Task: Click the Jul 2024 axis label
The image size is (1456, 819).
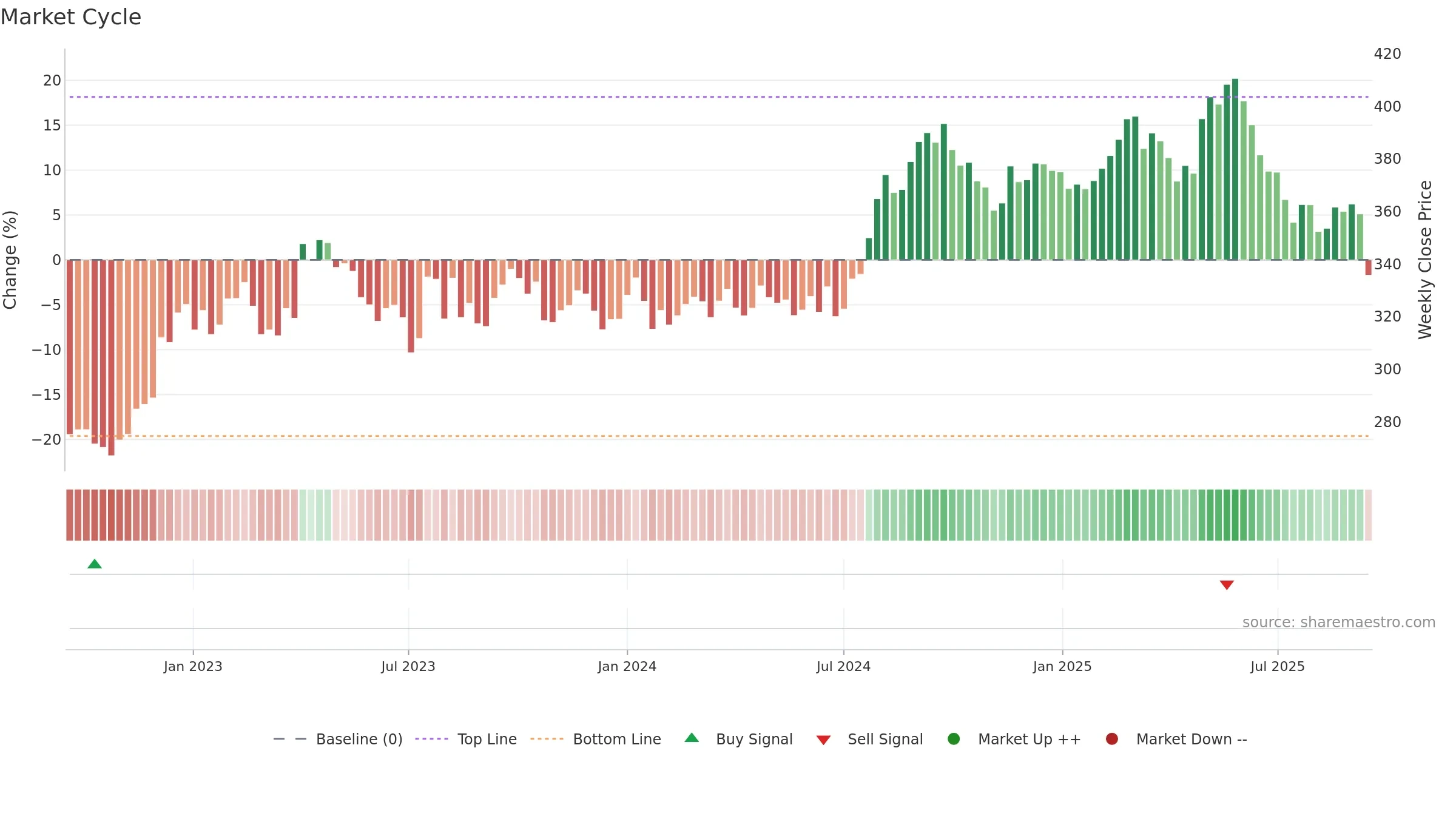Action: click(843, 666)
